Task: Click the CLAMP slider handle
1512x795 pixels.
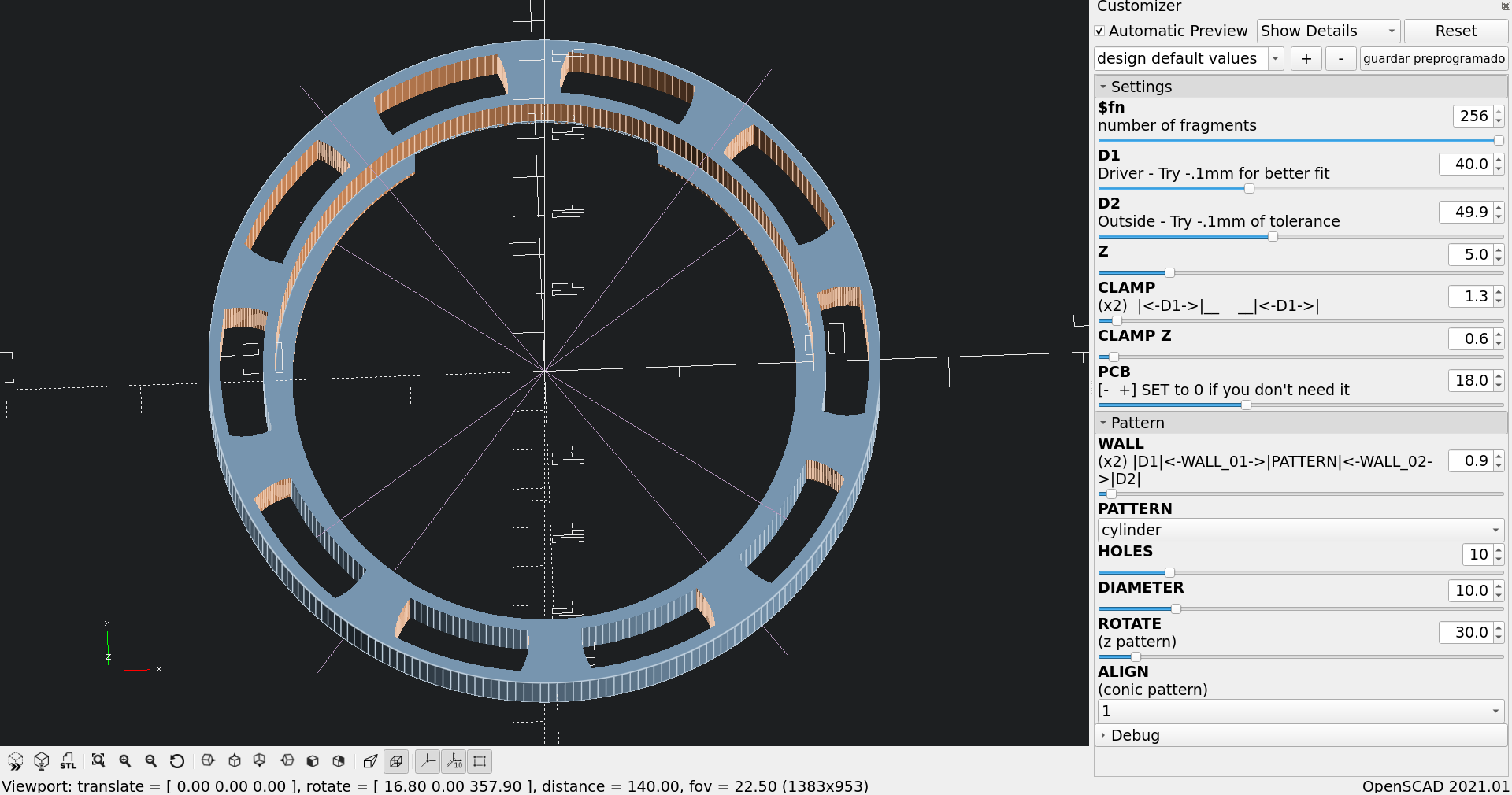Action: point(1117,320)
